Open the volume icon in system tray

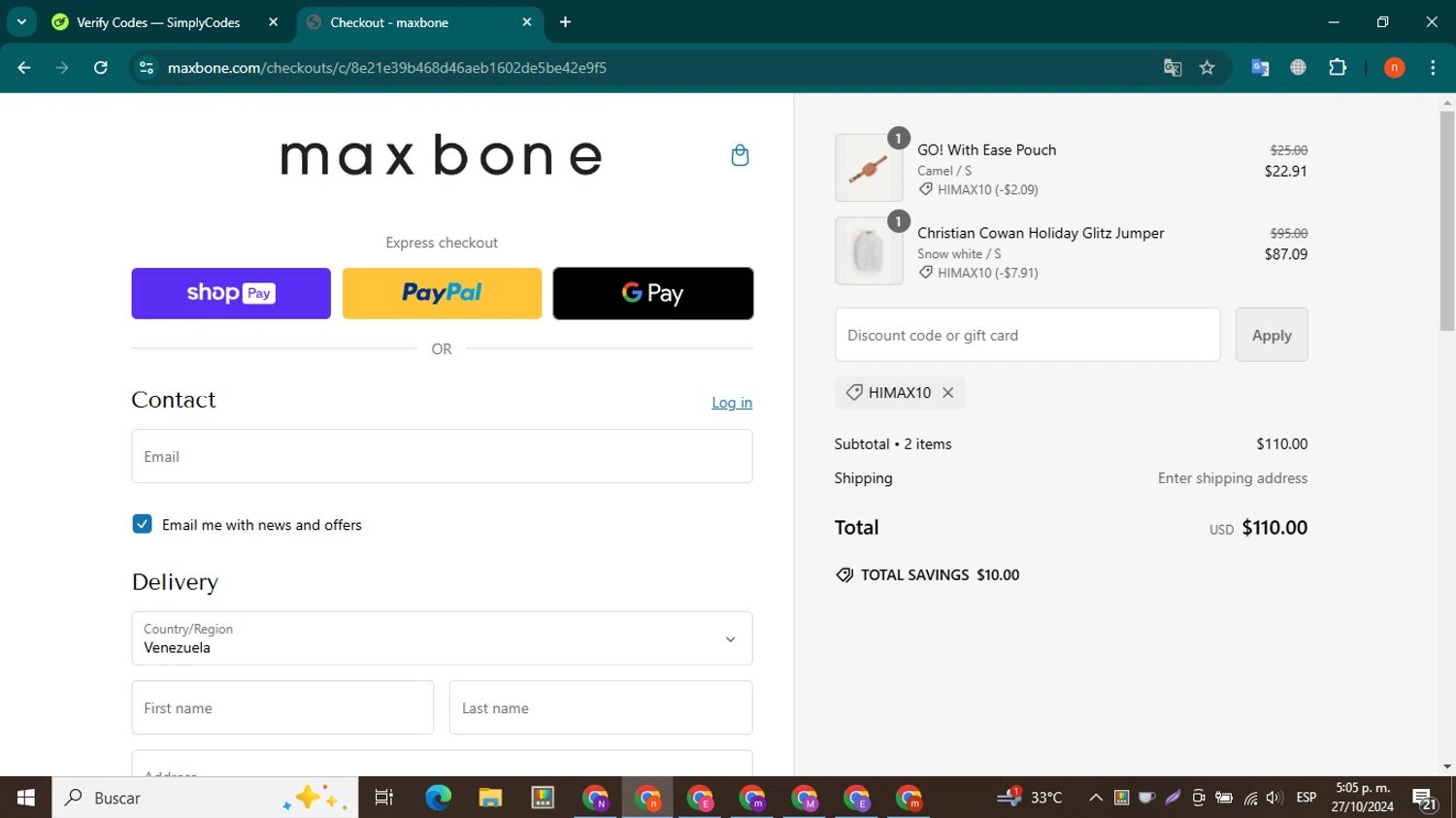pos(1274,798)
